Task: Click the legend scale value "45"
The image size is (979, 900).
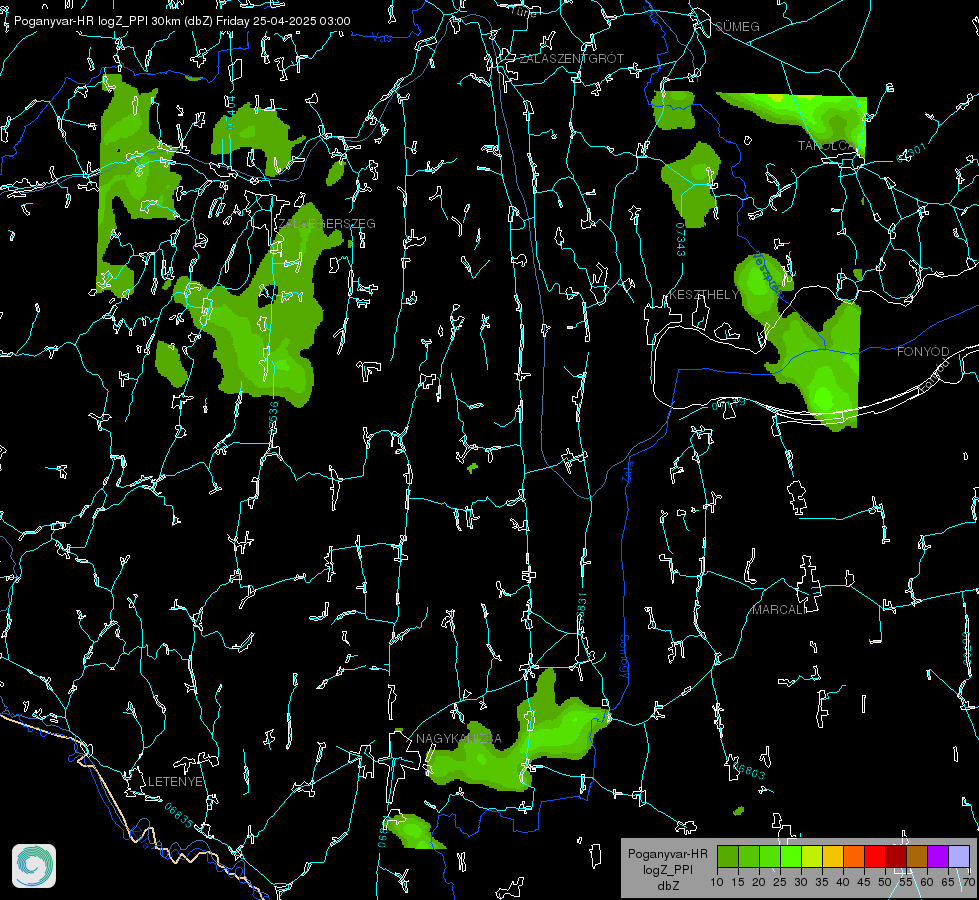Action: click(864, 883)
